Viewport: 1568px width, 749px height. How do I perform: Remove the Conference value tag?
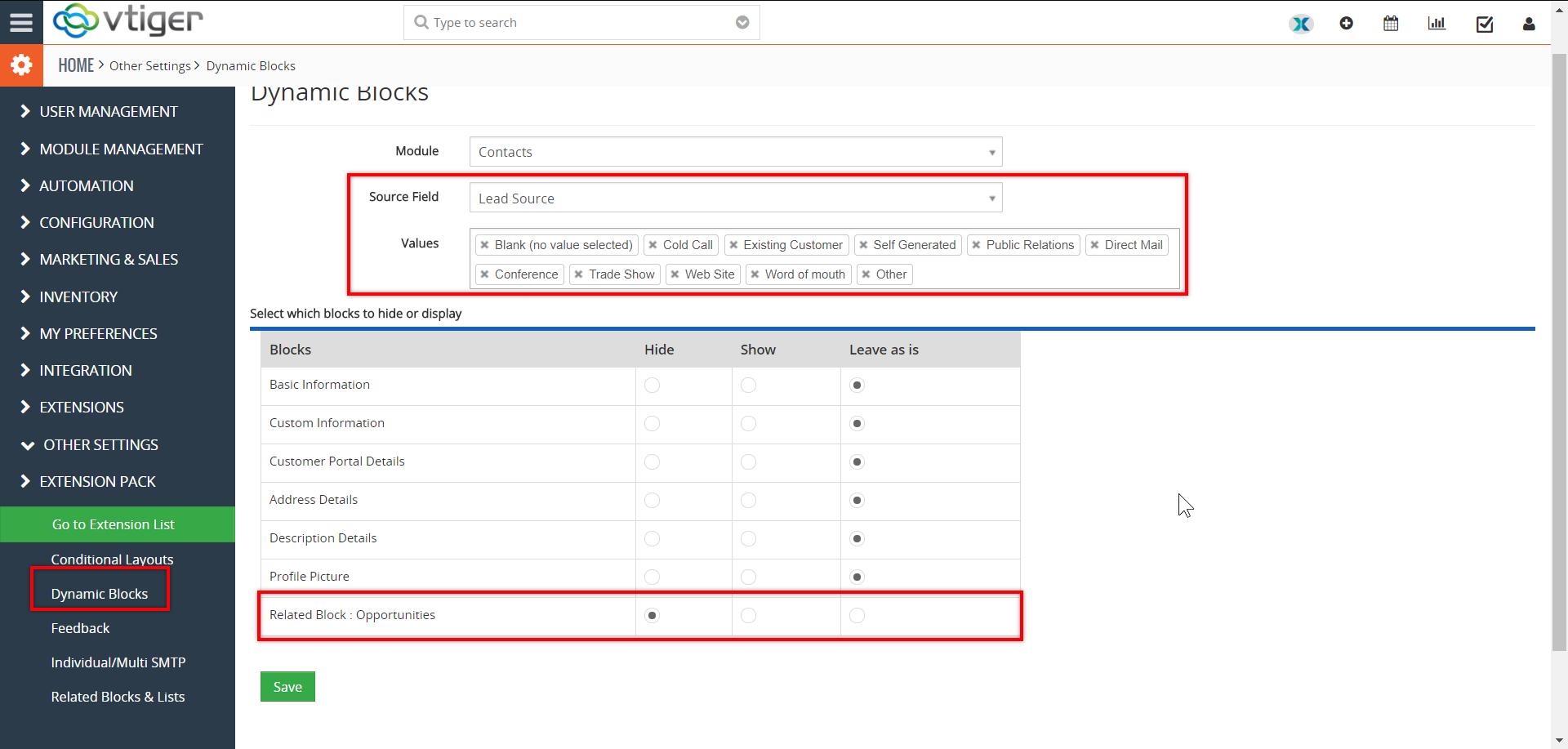click(x=484, y=274)
